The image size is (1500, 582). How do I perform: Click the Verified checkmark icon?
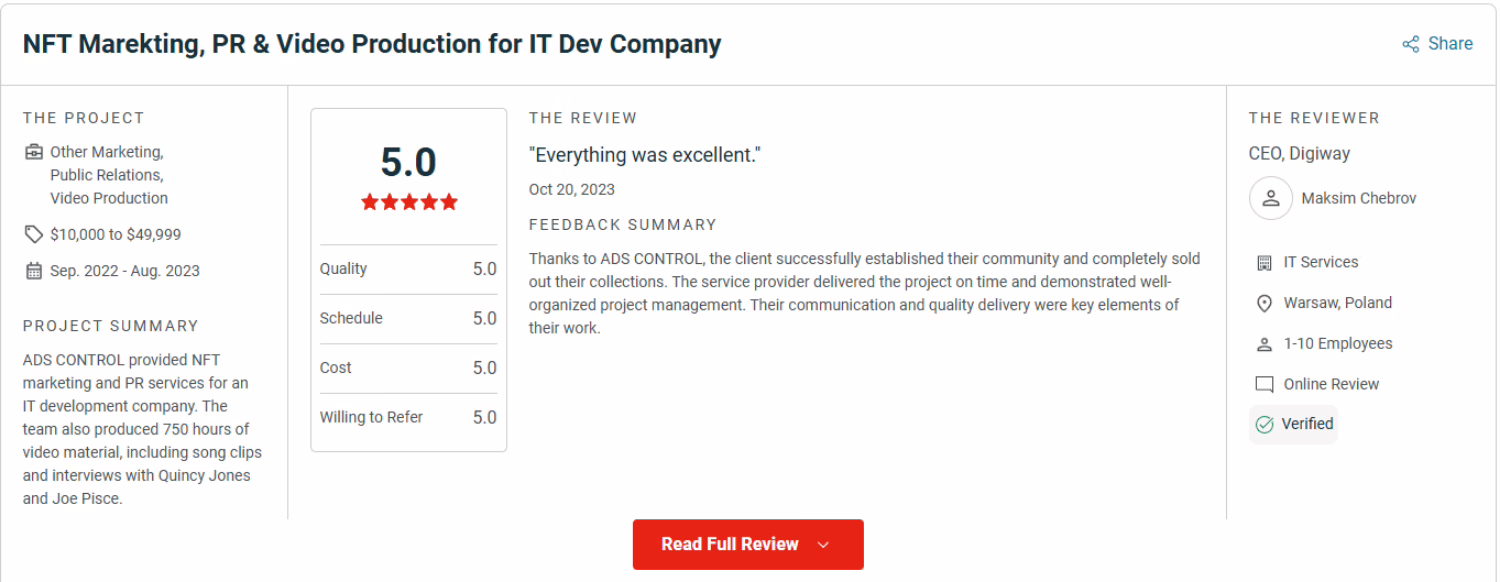[x=1264, y=424]
